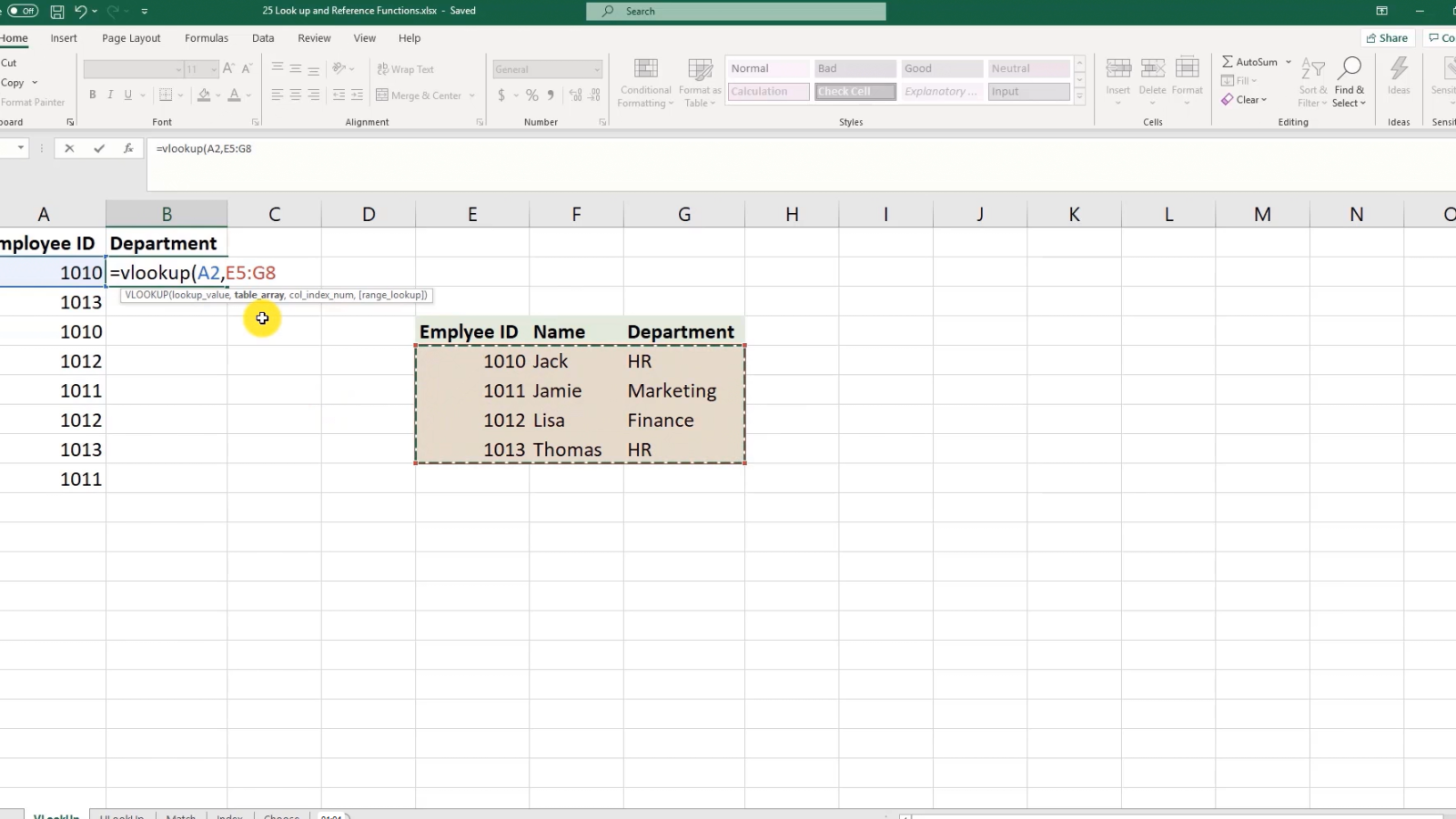Switch to the Insert tab

(x=64, y=38)
